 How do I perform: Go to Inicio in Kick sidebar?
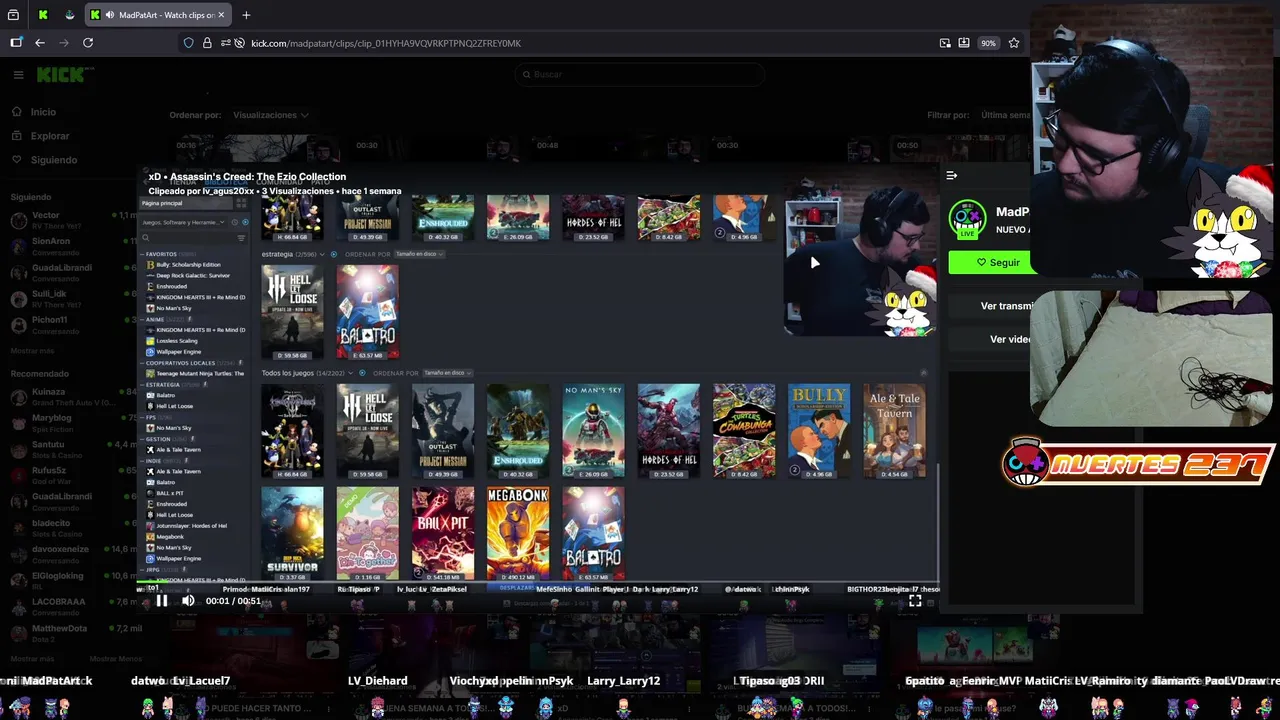click(33, 112)
